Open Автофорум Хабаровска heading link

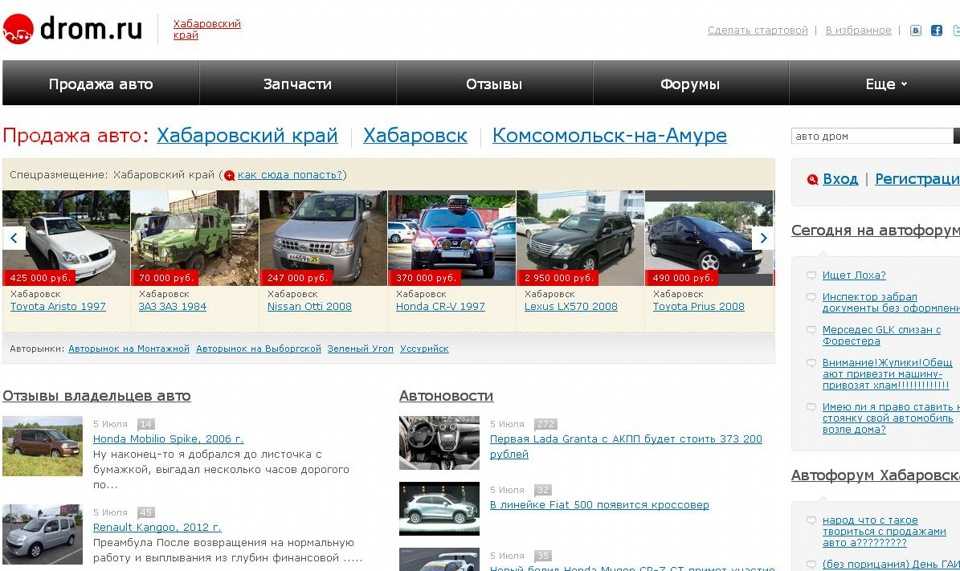click(x=876, y=476)
